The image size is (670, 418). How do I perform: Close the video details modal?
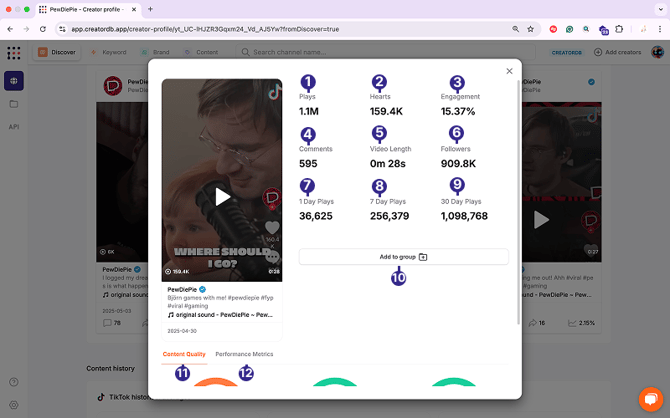pyautogui.click(x=509, y=71)
